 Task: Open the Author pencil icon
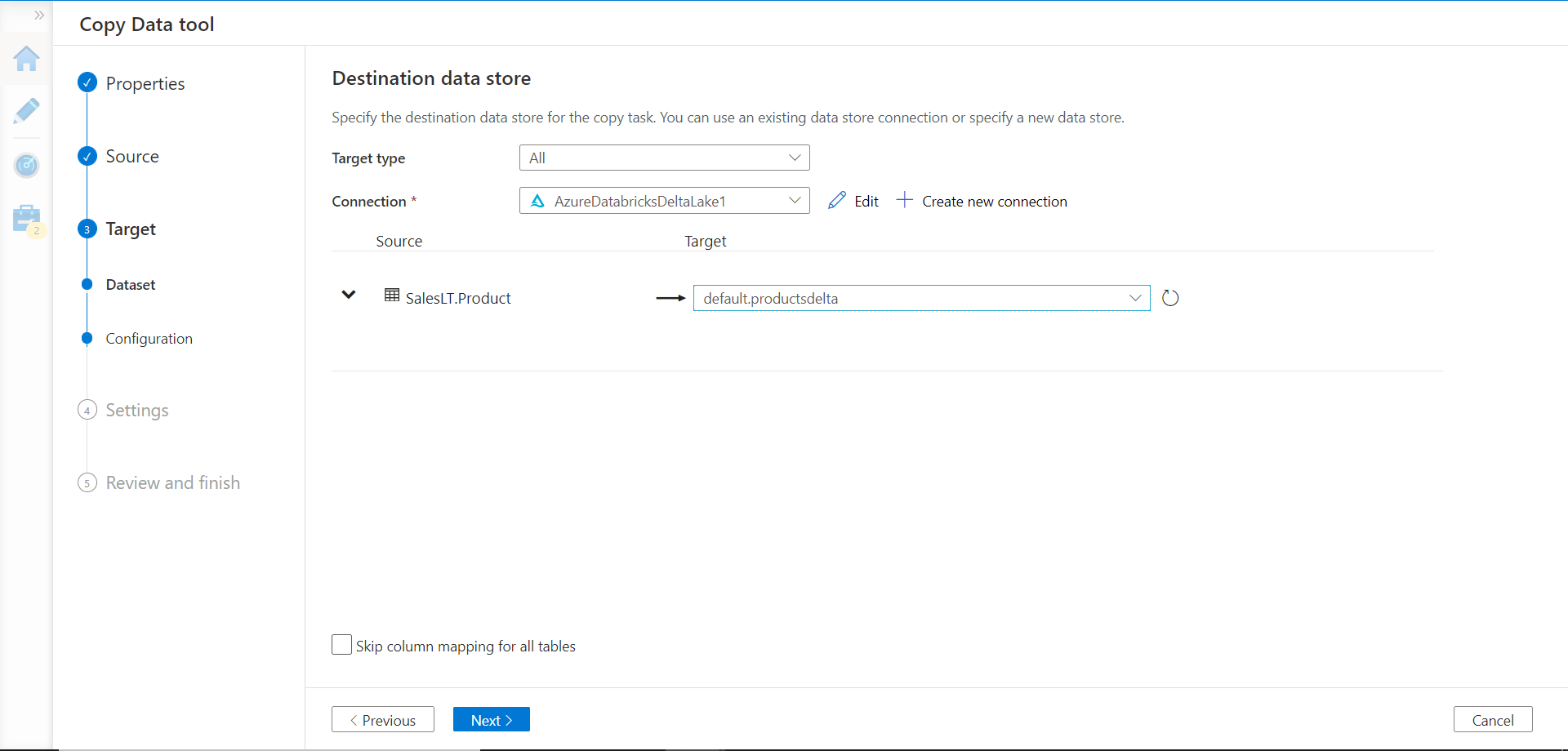click(26, 111)
